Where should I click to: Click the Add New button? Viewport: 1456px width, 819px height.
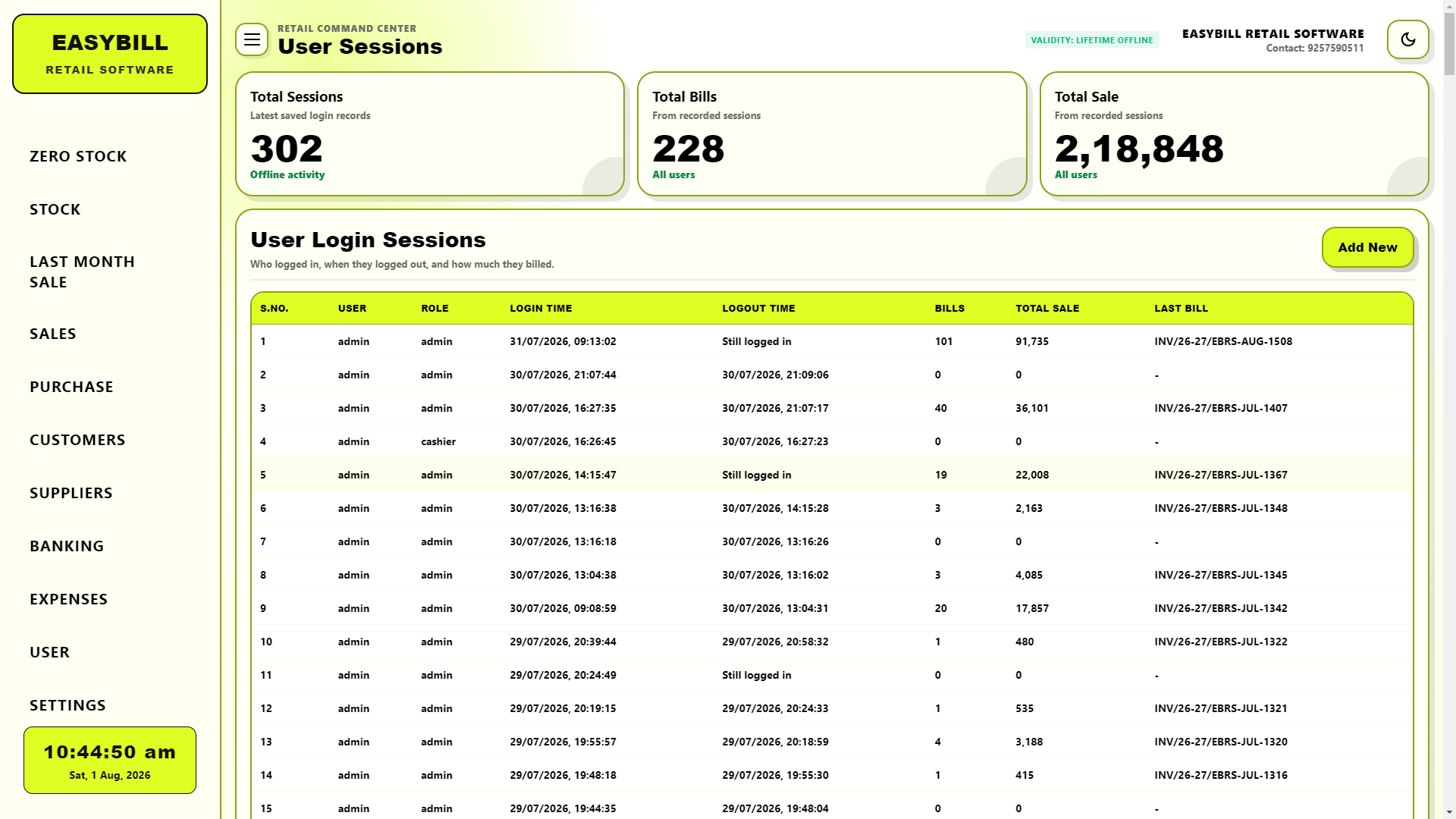point(1367,247)
